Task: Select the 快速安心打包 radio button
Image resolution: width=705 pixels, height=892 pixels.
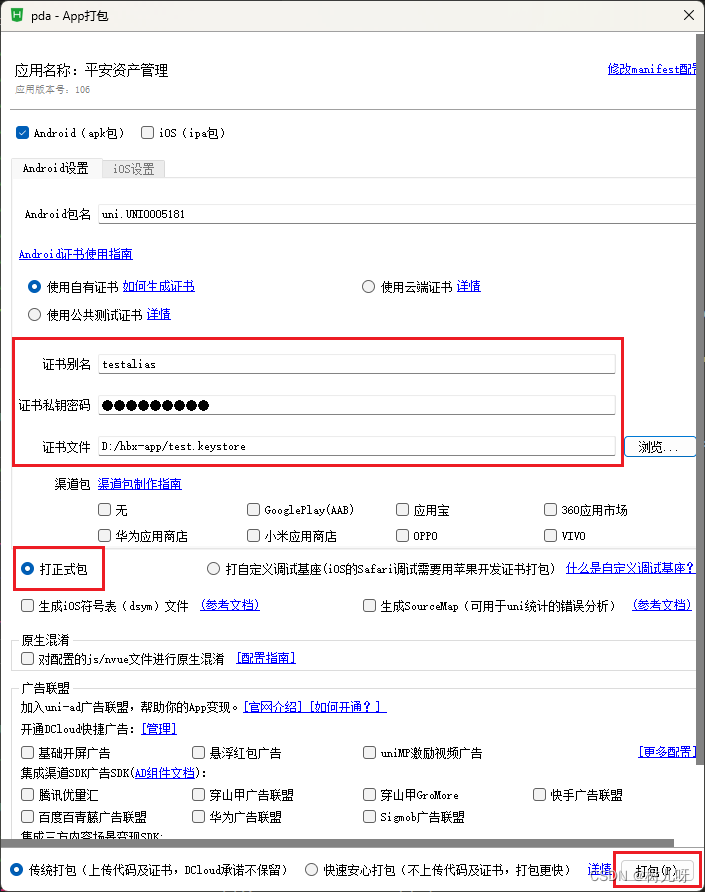Action: [311, 870]
